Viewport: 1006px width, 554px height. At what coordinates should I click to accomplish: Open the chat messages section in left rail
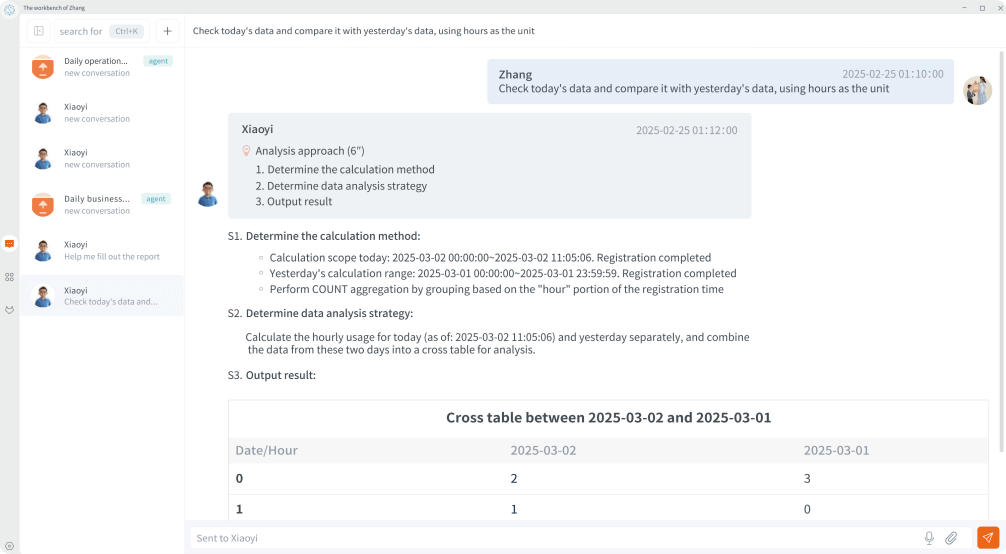(x=9, y=243)
